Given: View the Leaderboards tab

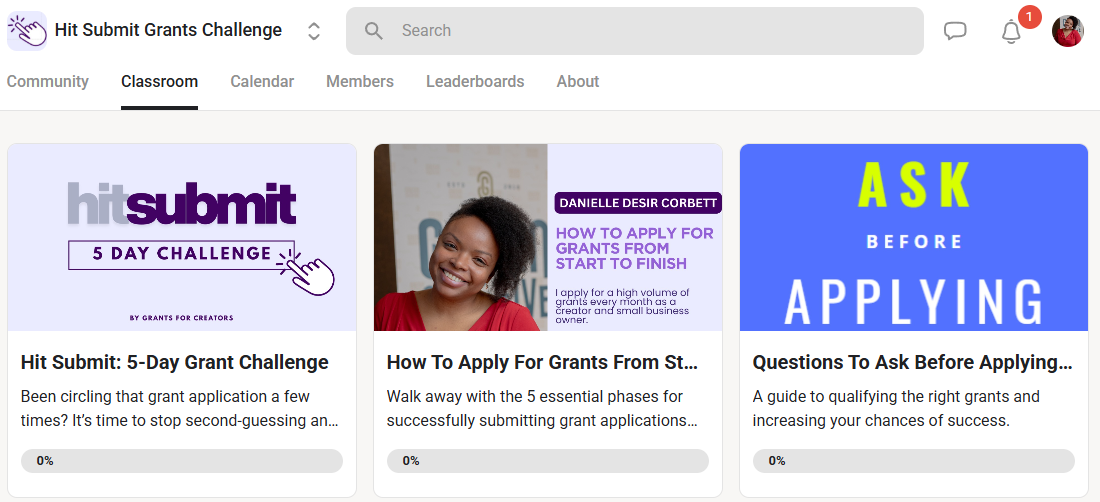Looking at the screenshot, I should pos(475,81).
